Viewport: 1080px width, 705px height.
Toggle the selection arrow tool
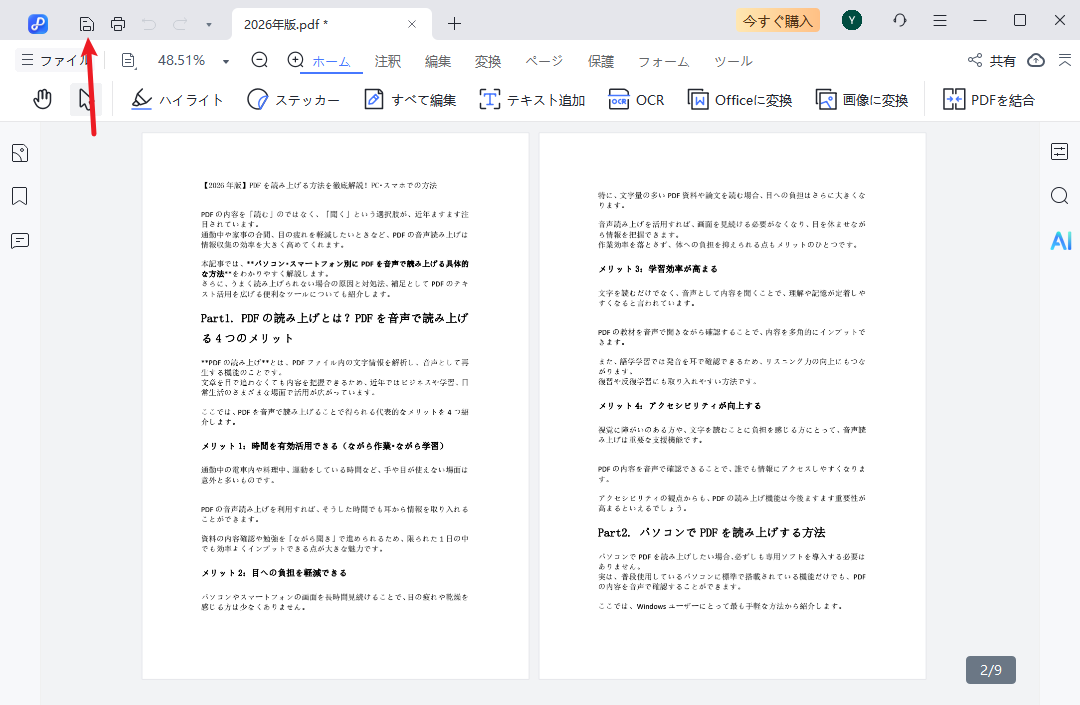click(x=87, y=99)
